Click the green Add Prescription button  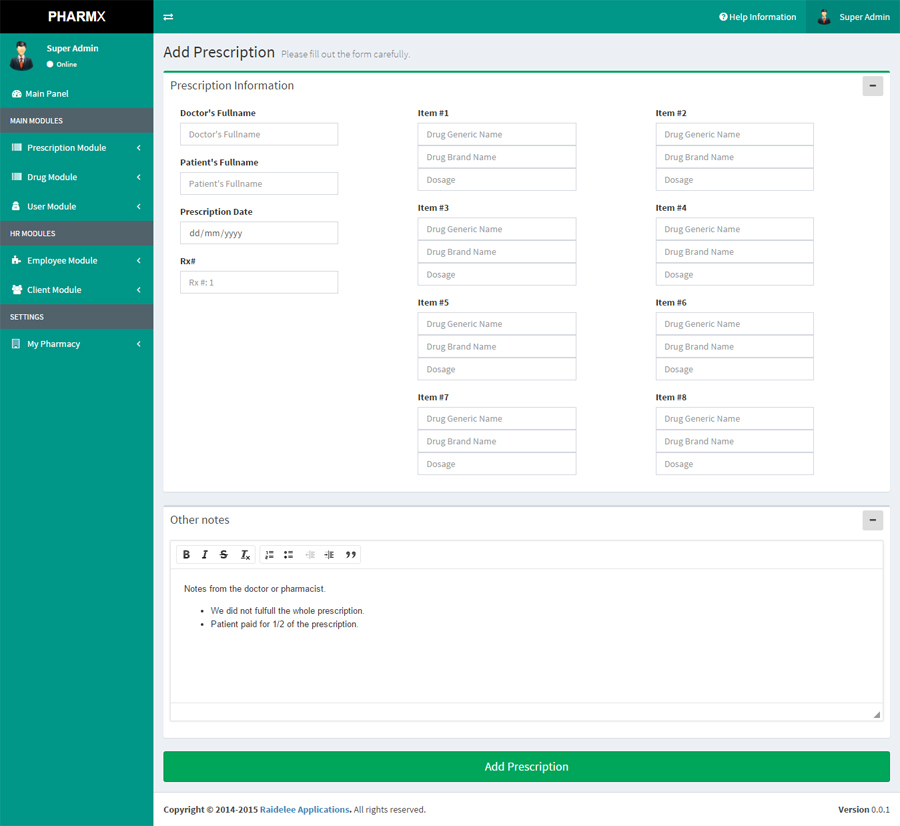pos(526,767)
